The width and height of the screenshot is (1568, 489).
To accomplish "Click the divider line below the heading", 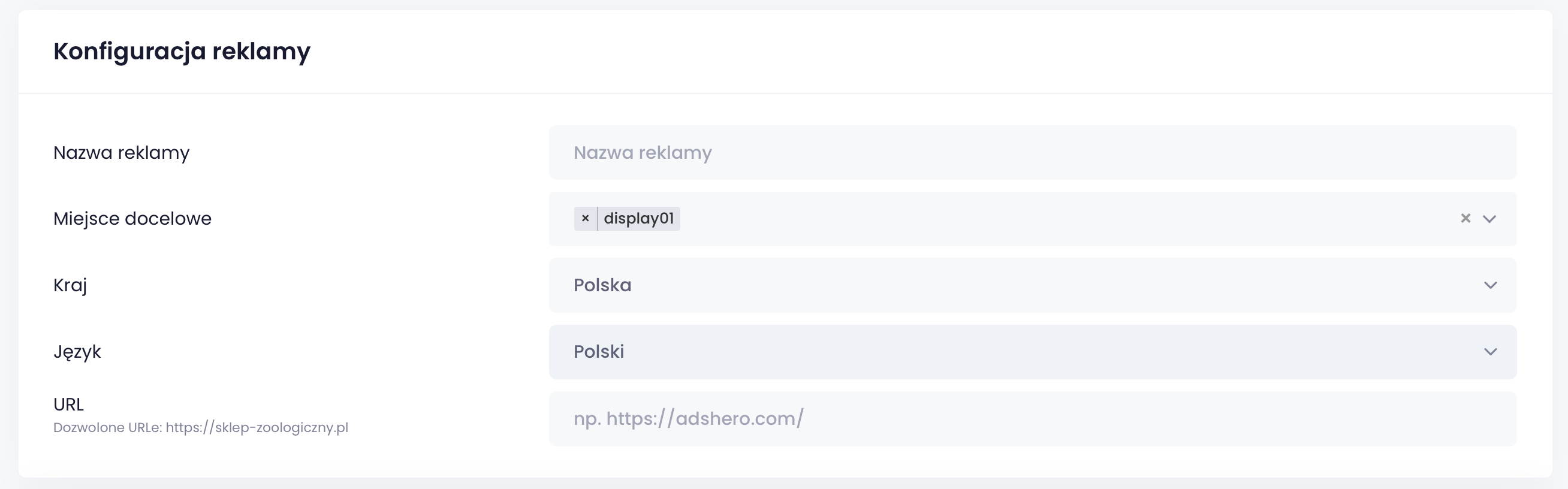I will coord(785,93).
